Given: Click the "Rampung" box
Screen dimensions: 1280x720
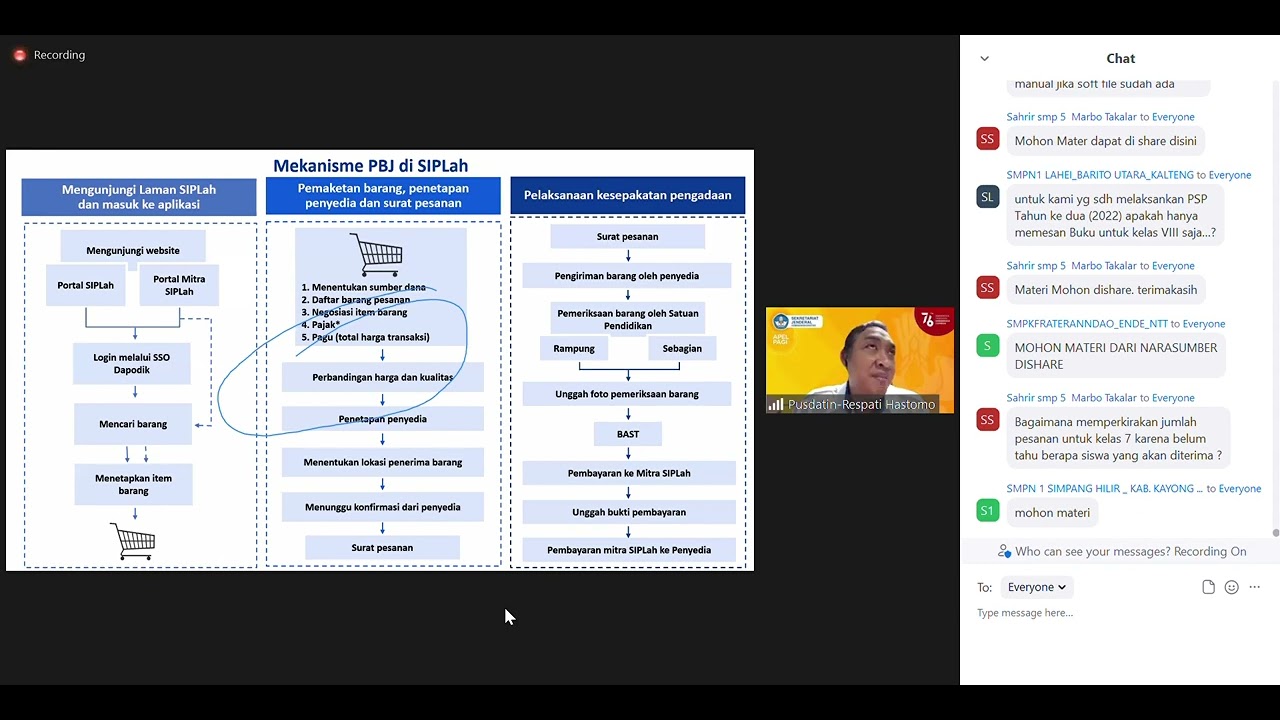Looking at the screenshot, I should click(574, 348).
